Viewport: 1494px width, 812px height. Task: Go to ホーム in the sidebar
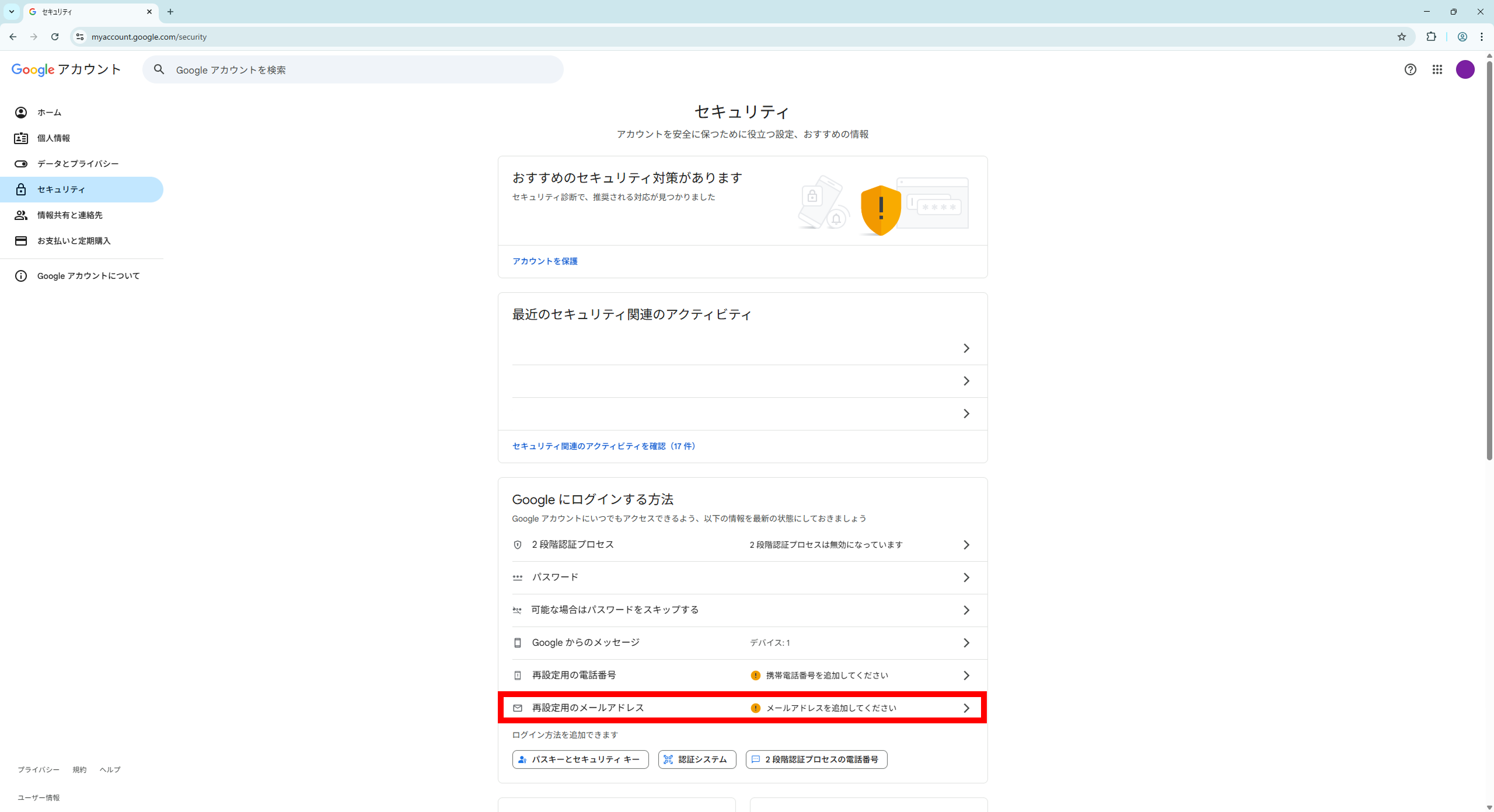[82, 113]
